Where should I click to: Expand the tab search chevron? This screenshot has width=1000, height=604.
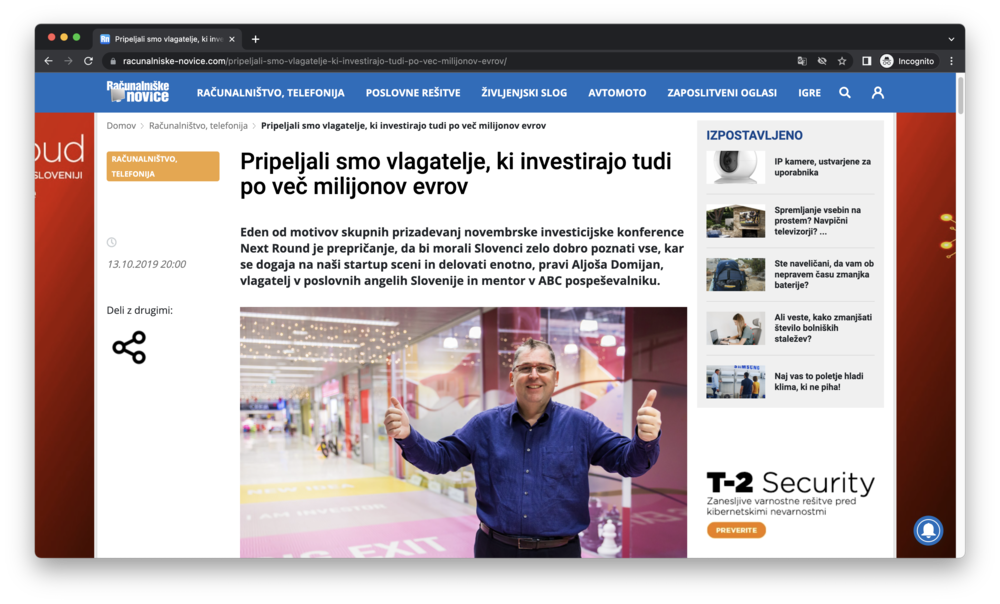(x=951, y=39)
